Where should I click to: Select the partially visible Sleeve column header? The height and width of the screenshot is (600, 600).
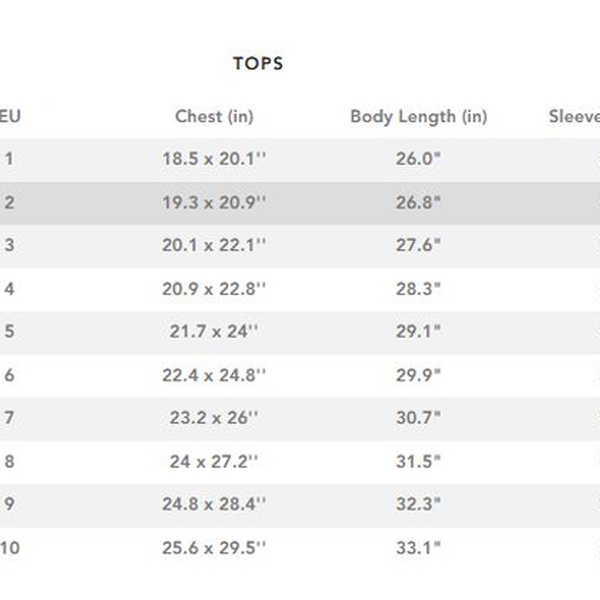574,116
